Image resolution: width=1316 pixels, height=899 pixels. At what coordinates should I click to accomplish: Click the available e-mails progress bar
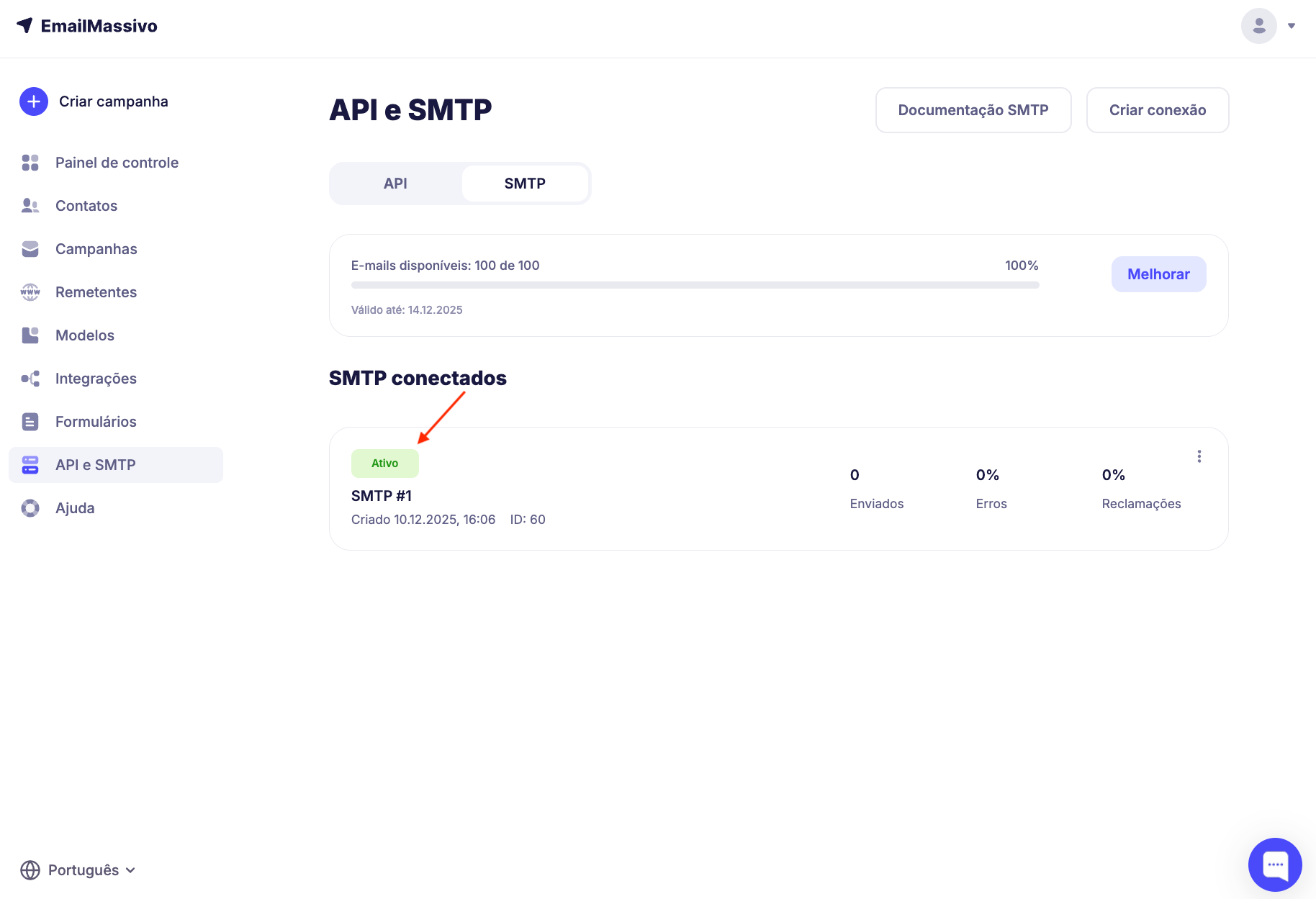[695, 285]
